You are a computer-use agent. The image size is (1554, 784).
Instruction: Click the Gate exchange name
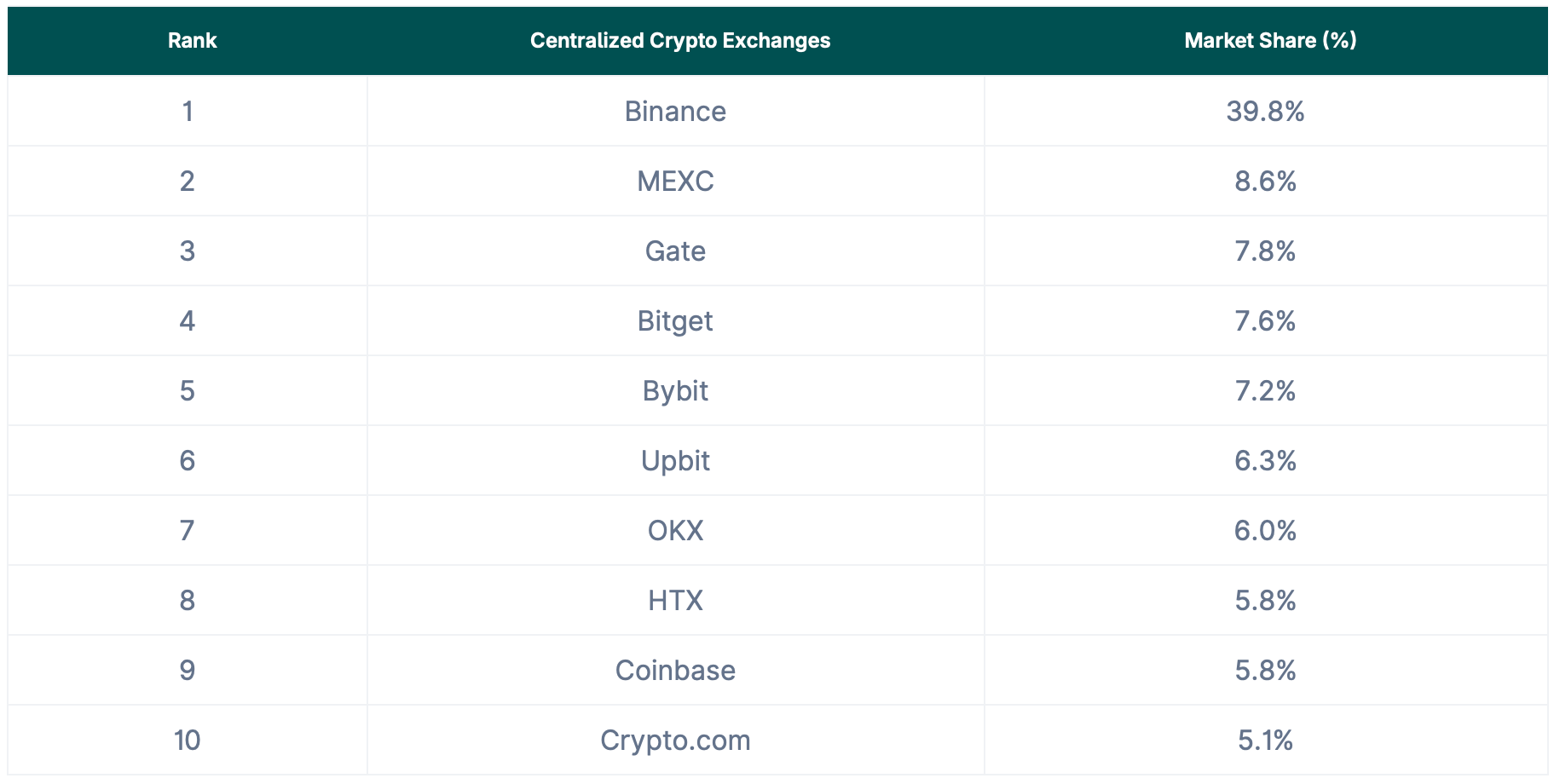pyautogui.click(x=675, y=251)
